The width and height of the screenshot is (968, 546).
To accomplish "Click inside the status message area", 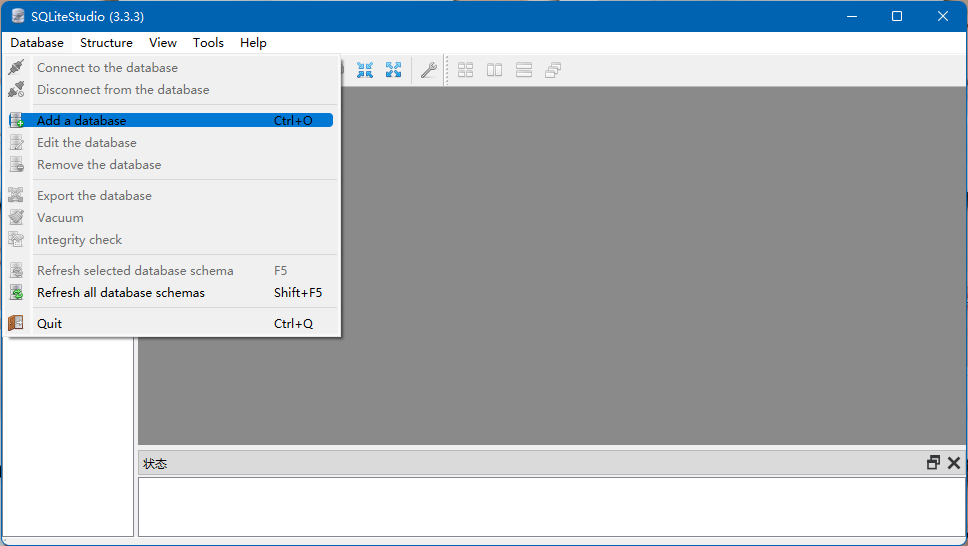I will (x=552, y=506).
